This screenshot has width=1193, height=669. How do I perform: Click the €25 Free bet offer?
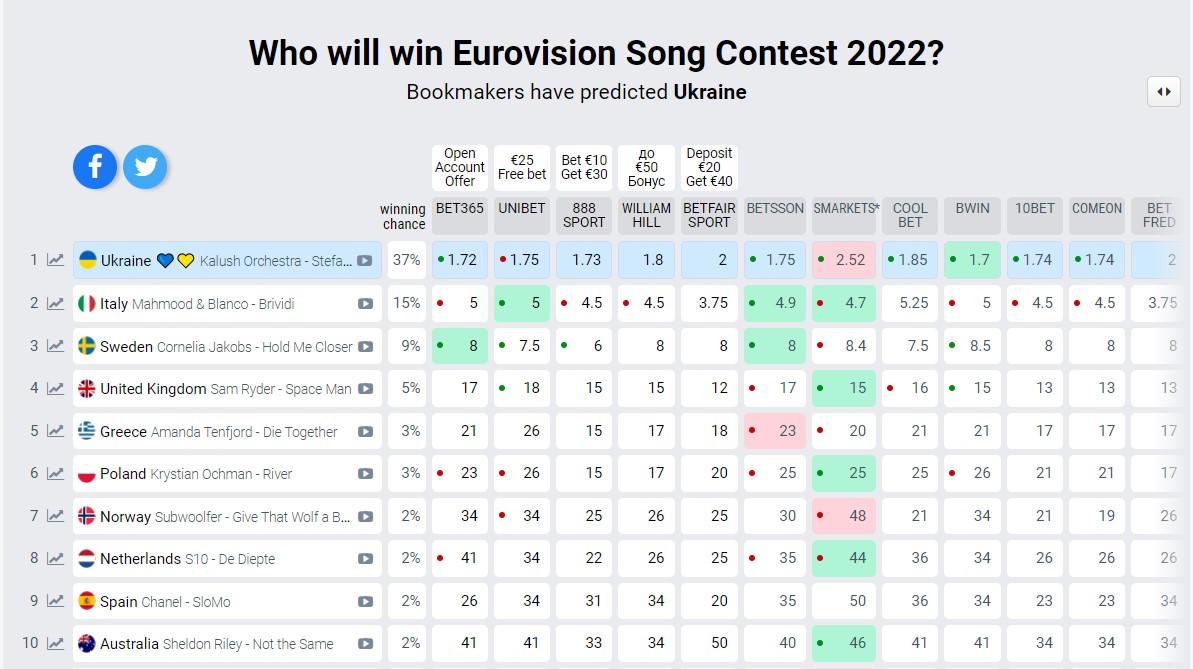tap(522, 167)
